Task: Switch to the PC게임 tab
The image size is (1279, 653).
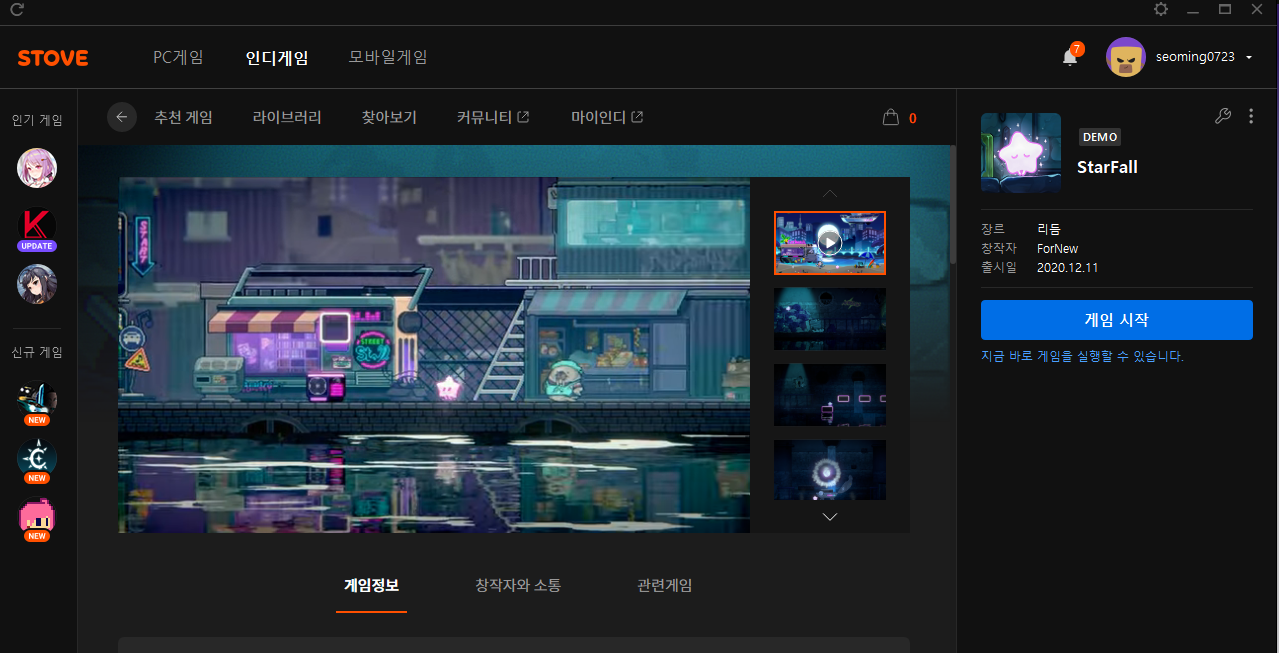Action: pos(178,57)
